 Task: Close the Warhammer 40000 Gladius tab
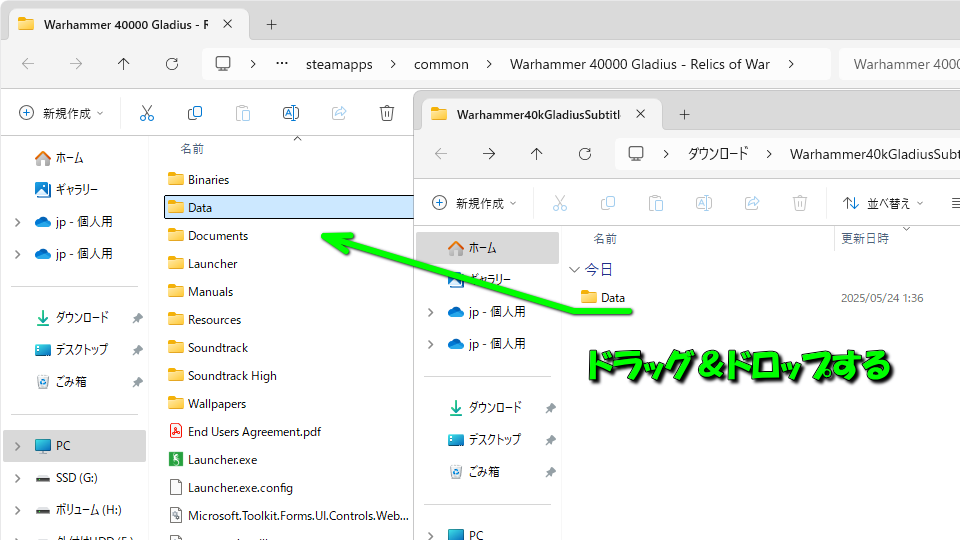coord(227,24)
